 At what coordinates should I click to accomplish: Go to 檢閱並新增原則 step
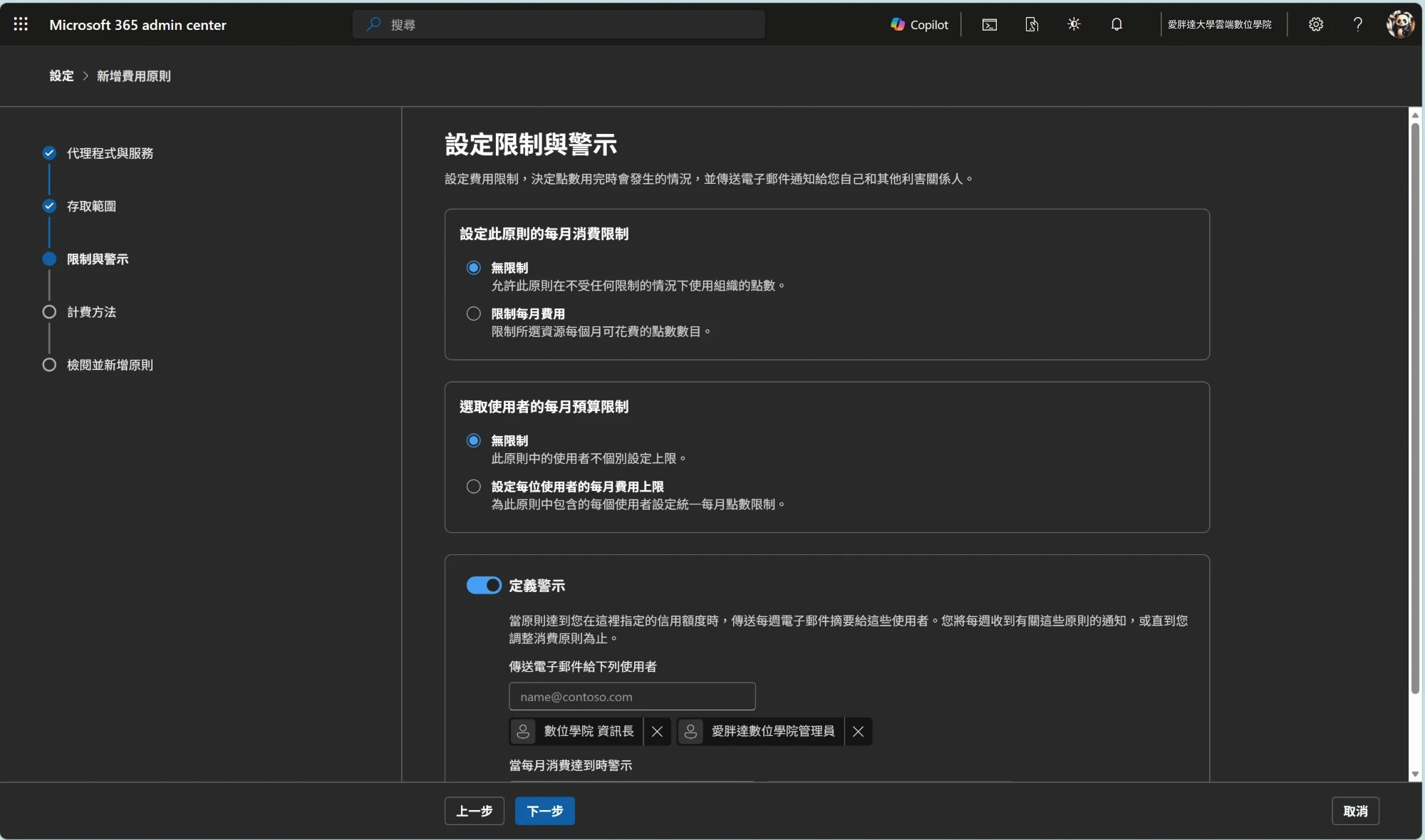click(110, 365)
